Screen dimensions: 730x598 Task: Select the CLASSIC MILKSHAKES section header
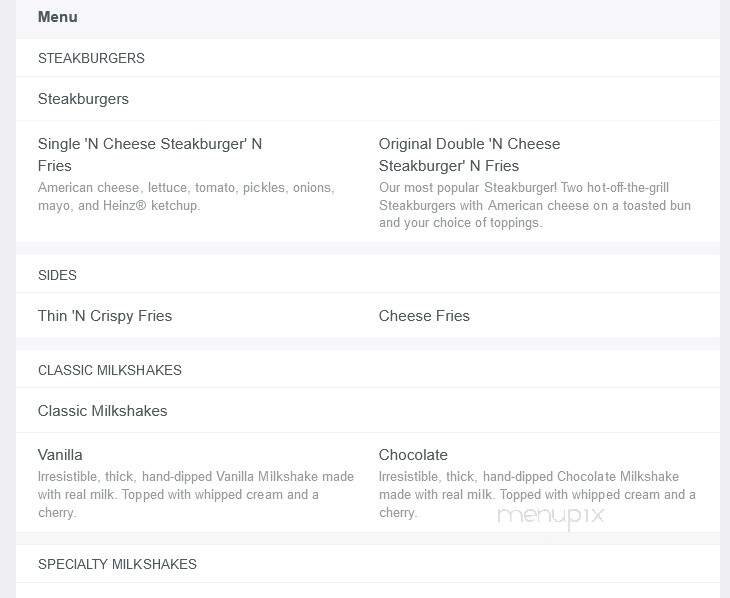110,370
